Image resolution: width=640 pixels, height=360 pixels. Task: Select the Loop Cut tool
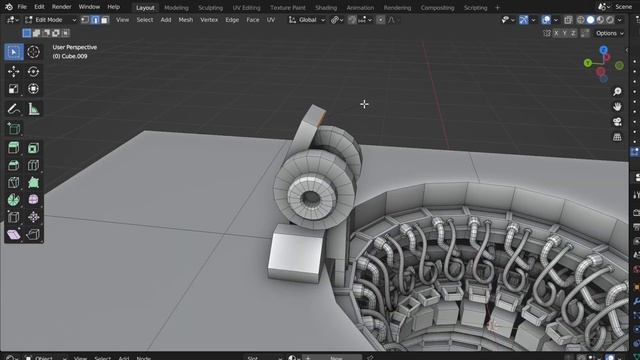click(x=33, y=165)
